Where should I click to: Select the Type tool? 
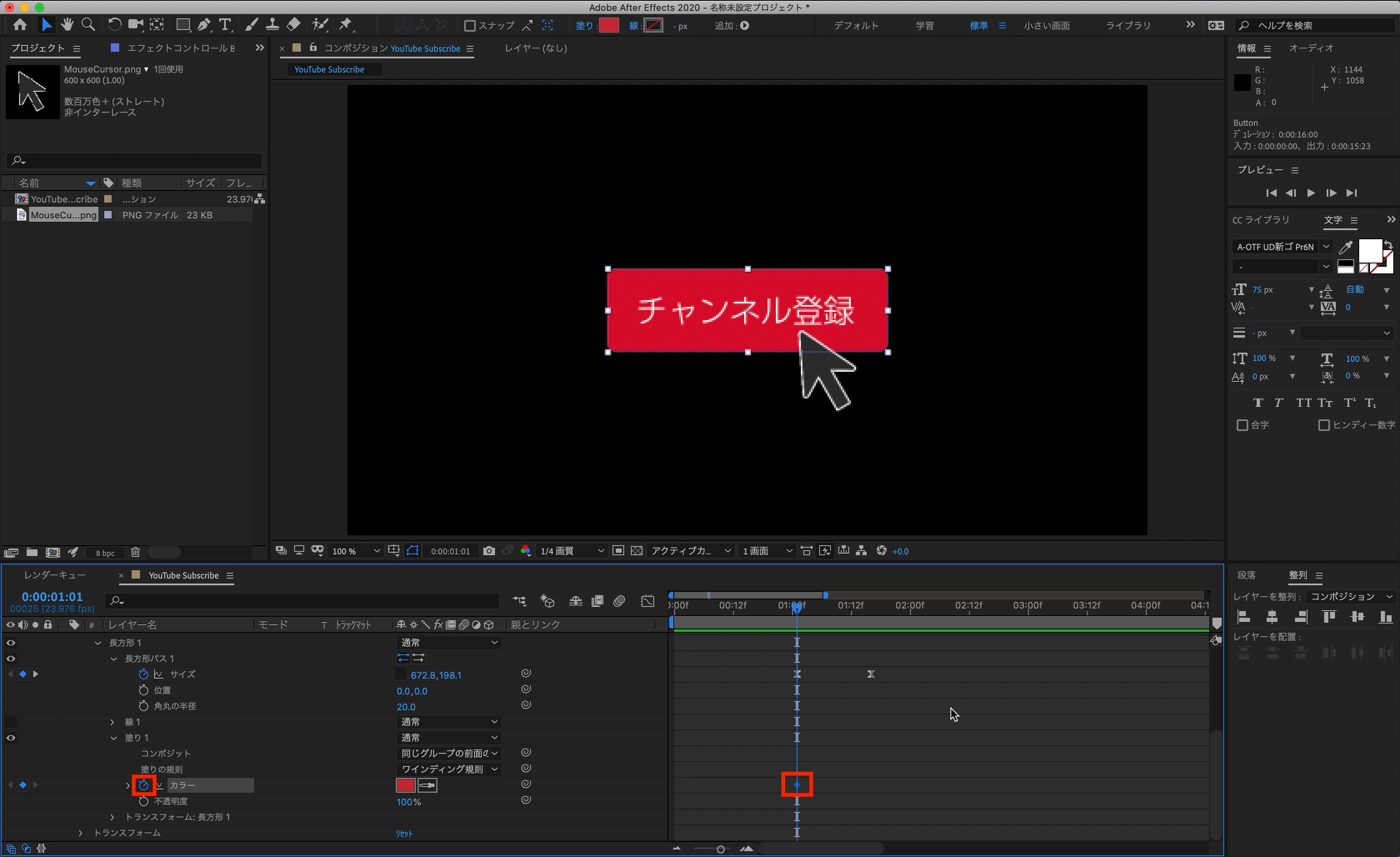click(x=225, y=25)
